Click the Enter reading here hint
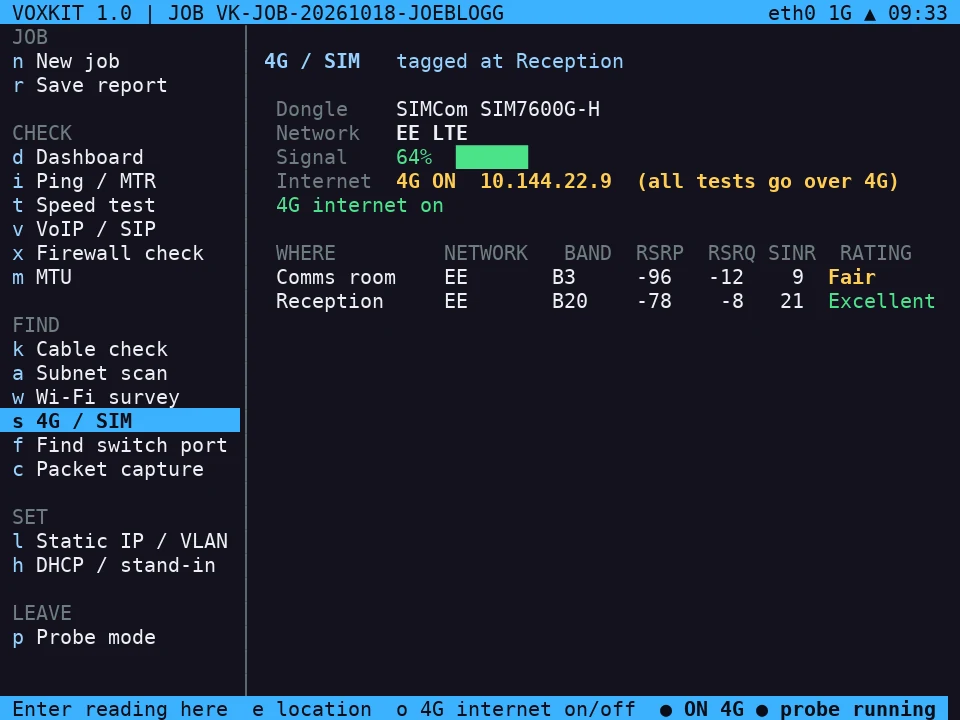 [120, 709]
